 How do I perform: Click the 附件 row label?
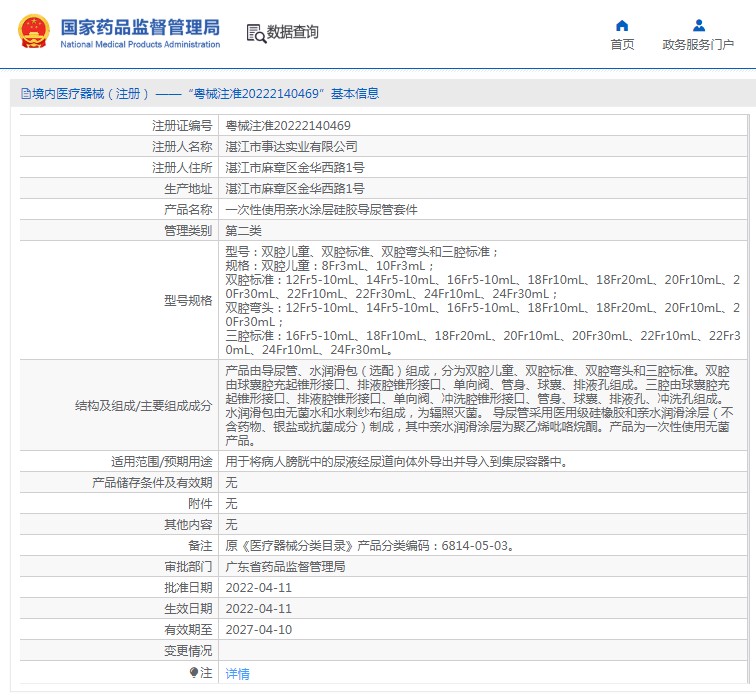point(200,504)
